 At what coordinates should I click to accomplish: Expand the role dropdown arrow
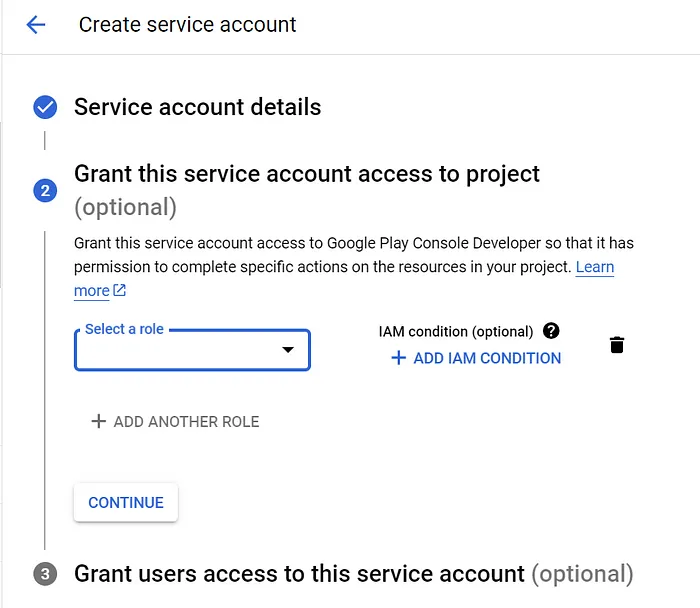tap(288, 350)
